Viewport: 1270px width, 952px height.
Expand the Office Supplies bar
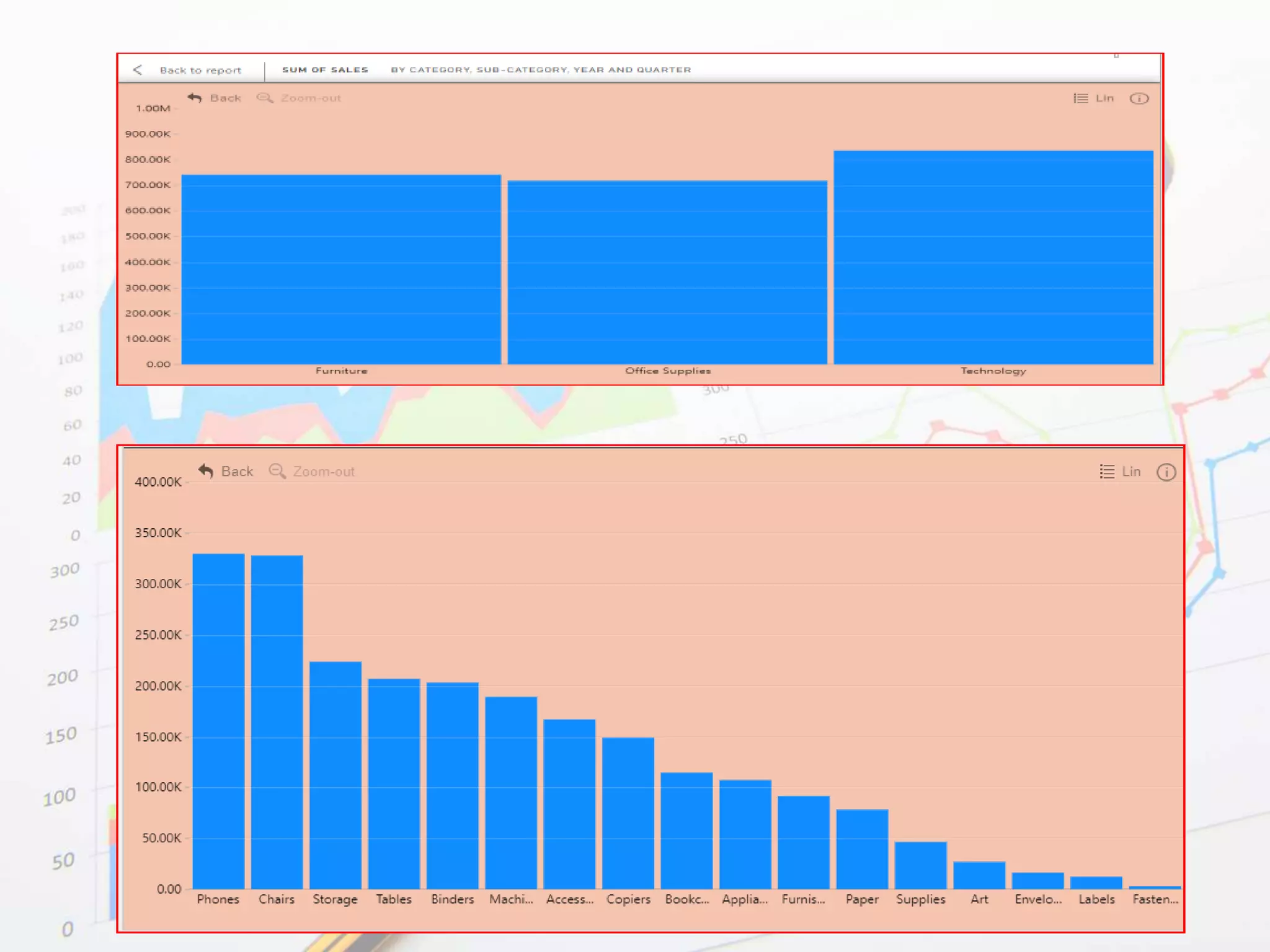tap(667, 273)
